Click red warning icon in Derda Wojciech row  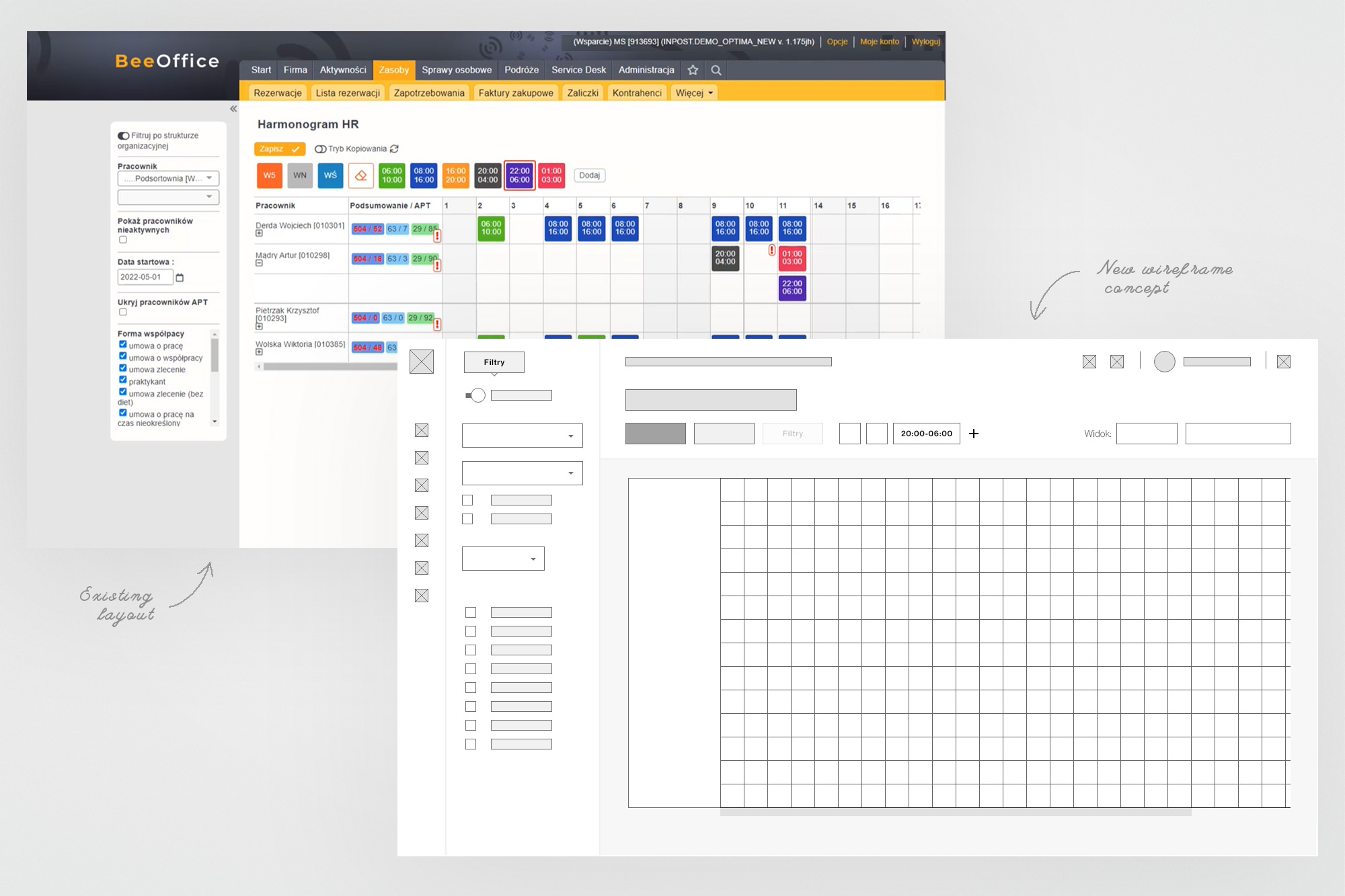click(x=437, y=236)
